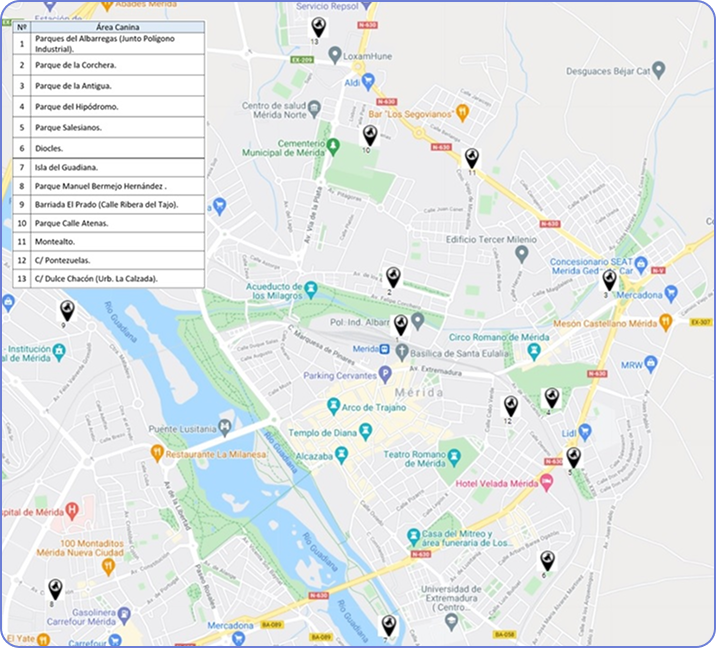This screenshot has width=716, height=648.
Task: Click dog area marker number 12
Action: tap(511, 406)
